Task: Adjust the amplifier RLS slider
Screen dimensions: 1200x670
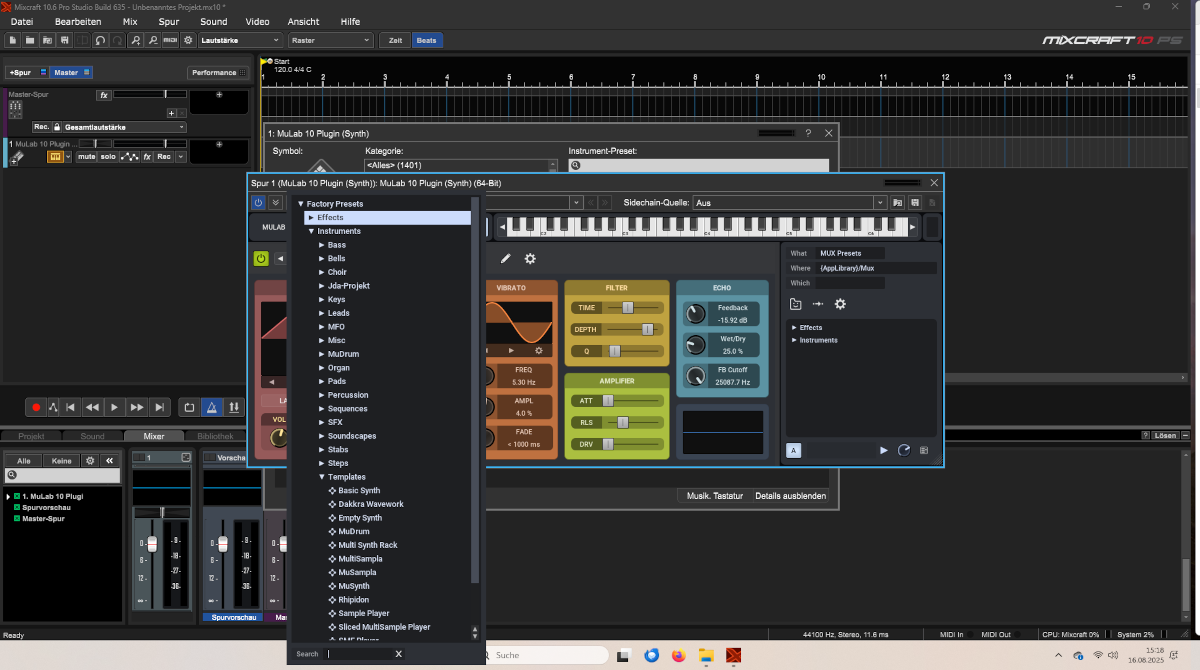Action: point(622,422)
